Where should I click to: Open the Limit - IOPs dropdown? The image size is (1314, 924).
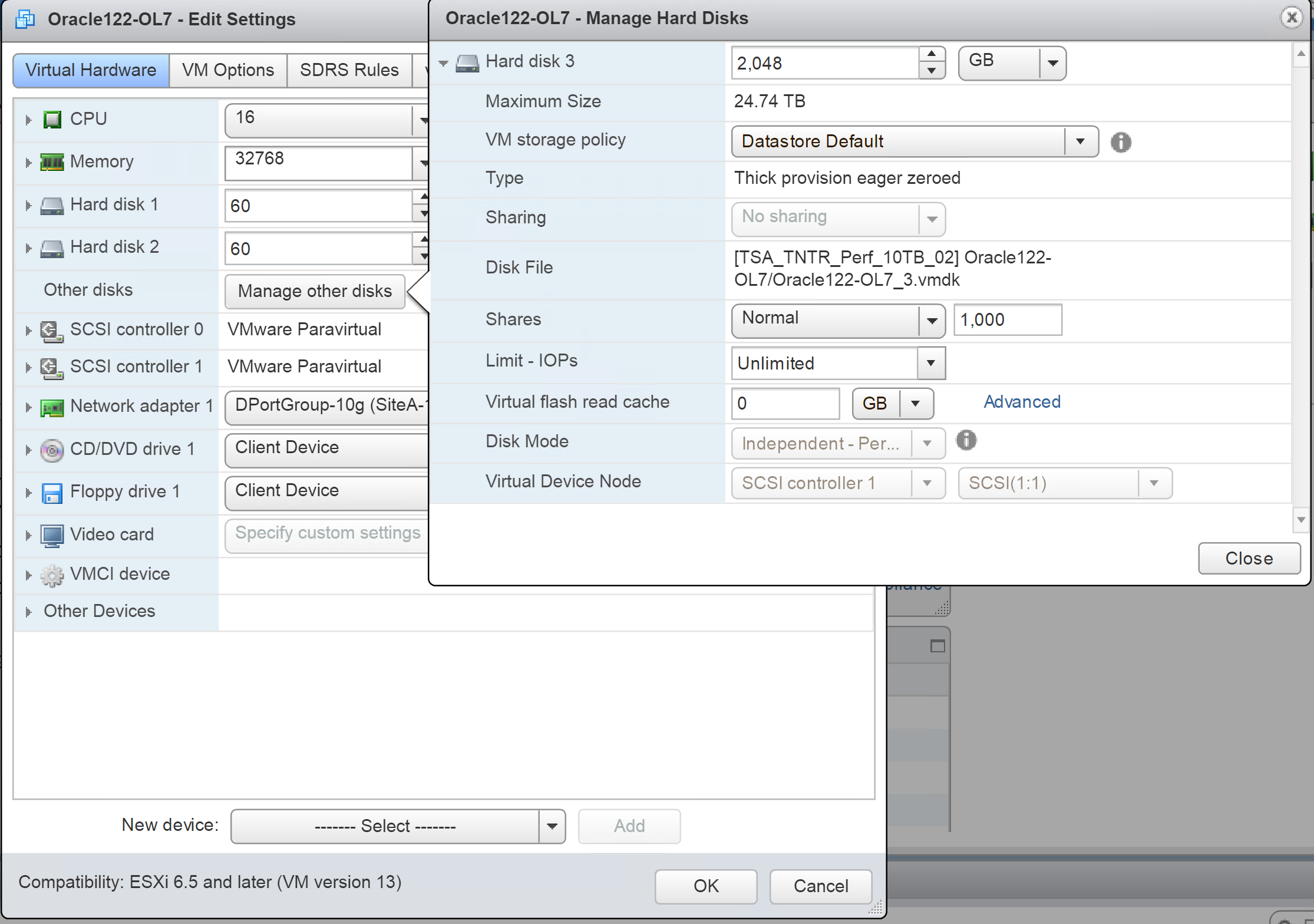pyautogui.click(x=930, y=363)
